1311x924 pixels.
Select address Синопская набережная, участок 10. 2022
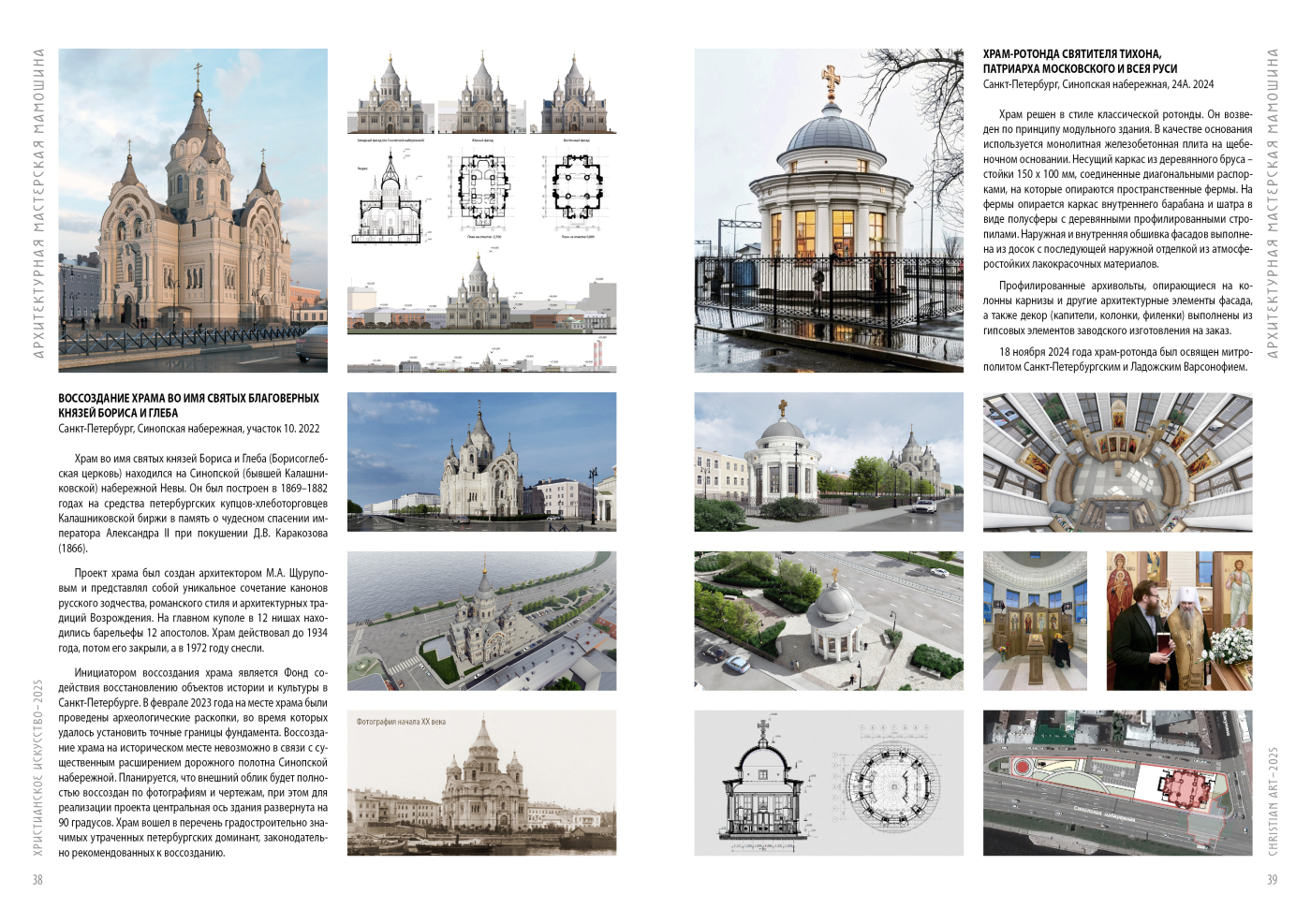point(189,429)
